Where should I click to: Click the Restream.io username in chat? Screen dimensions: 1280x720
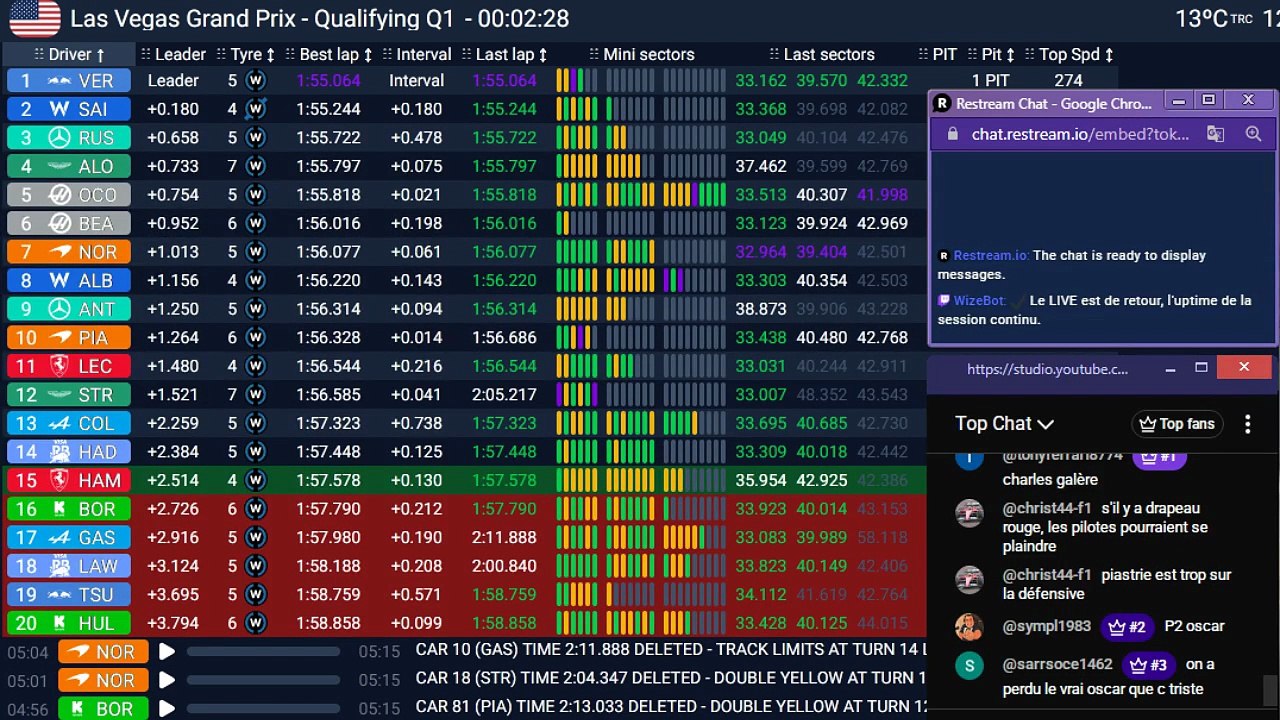tap(990, 256)
